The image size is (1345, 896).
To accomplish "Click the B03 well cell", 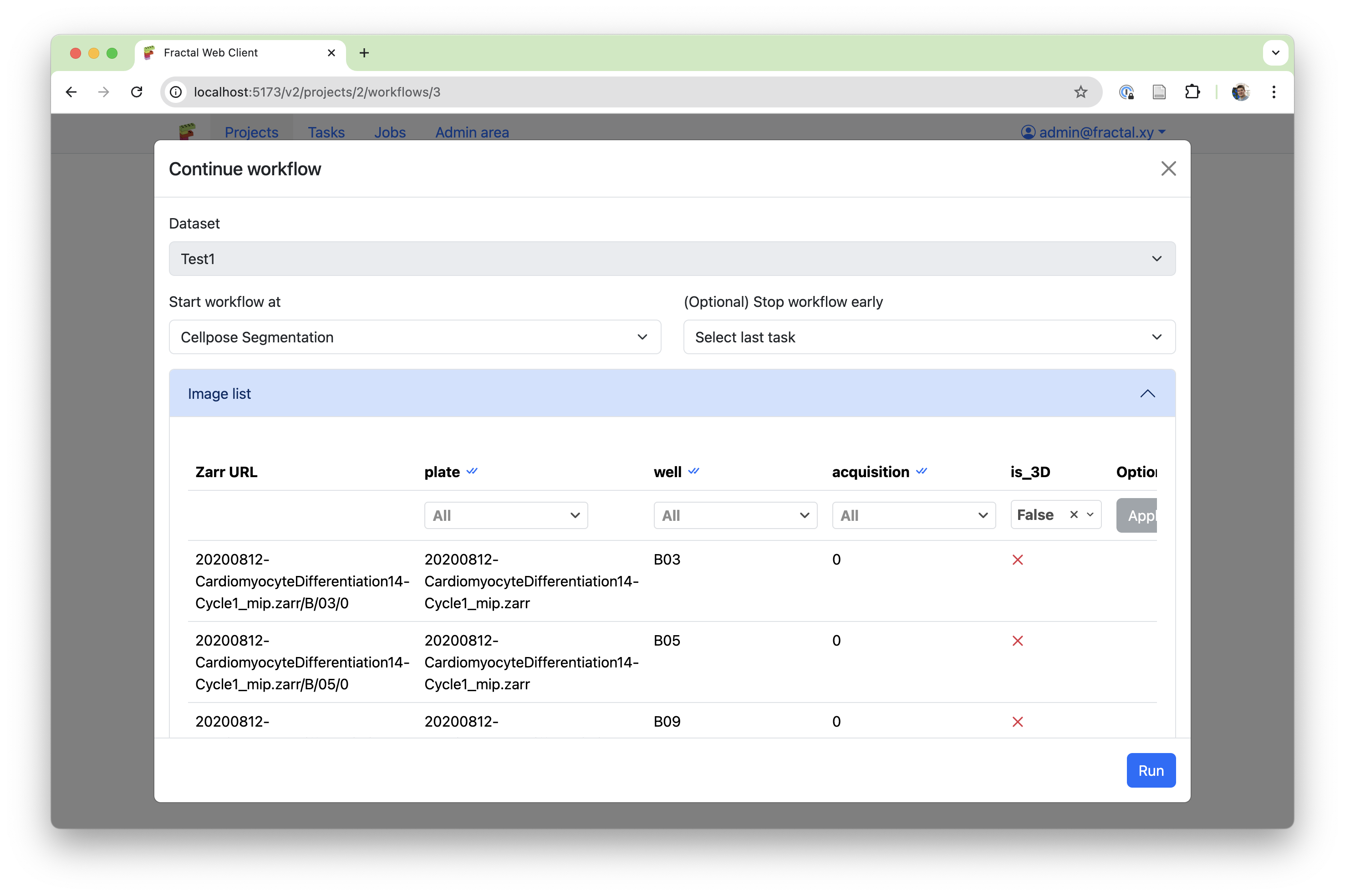I will 667,560.
